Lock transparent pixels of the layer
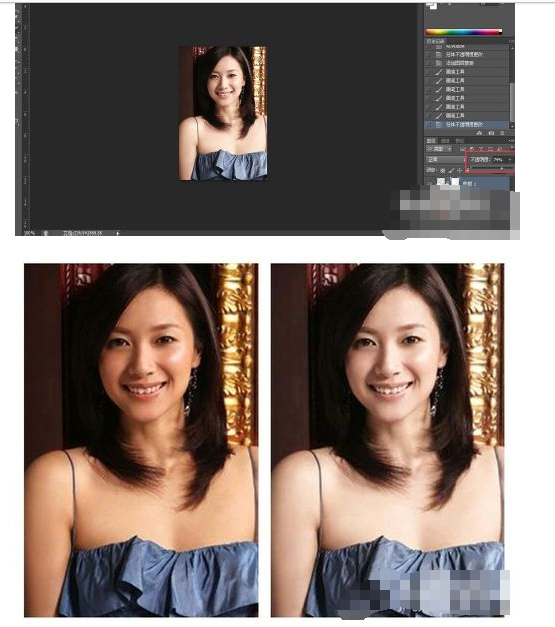This screenshot has width=555, height=627. click(443, 170)
